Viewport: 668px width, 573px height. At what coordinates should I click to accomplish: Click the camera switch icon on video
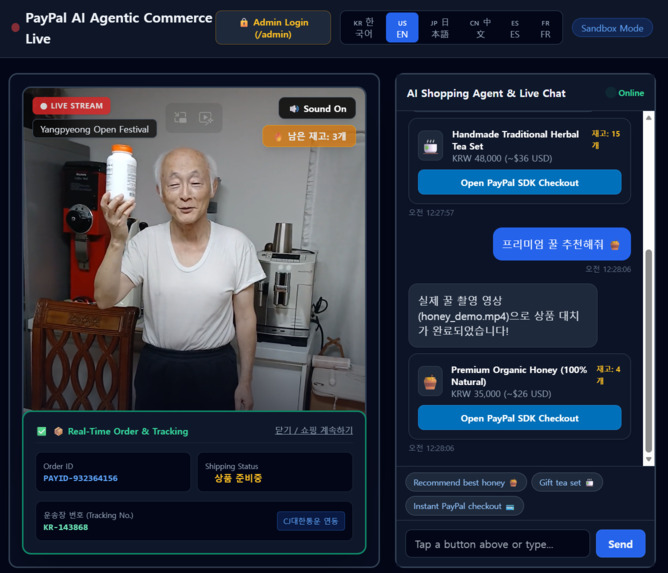pos(181,118)
